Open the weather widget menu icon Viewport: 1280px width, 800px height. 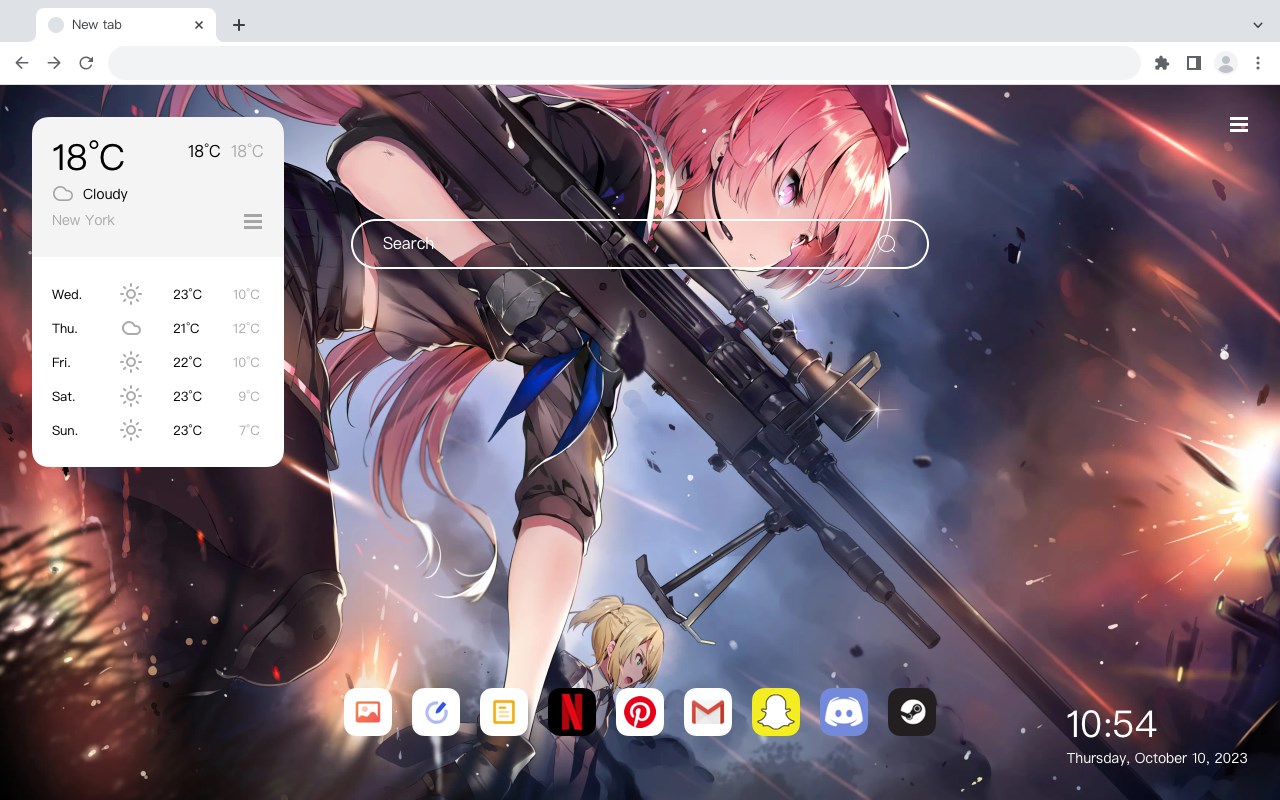(x=253, y=221)
